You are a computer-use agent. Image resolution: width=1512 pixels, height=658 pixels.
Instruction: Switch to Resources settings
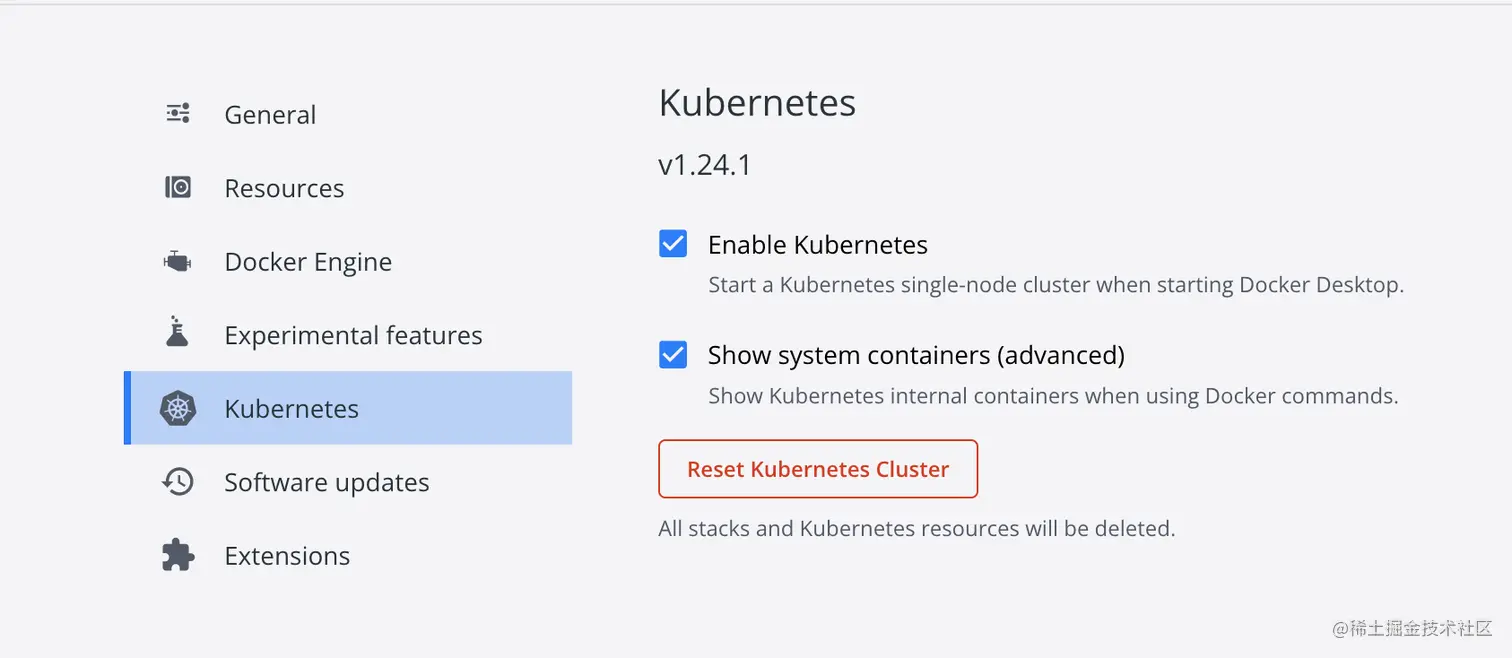284,188
